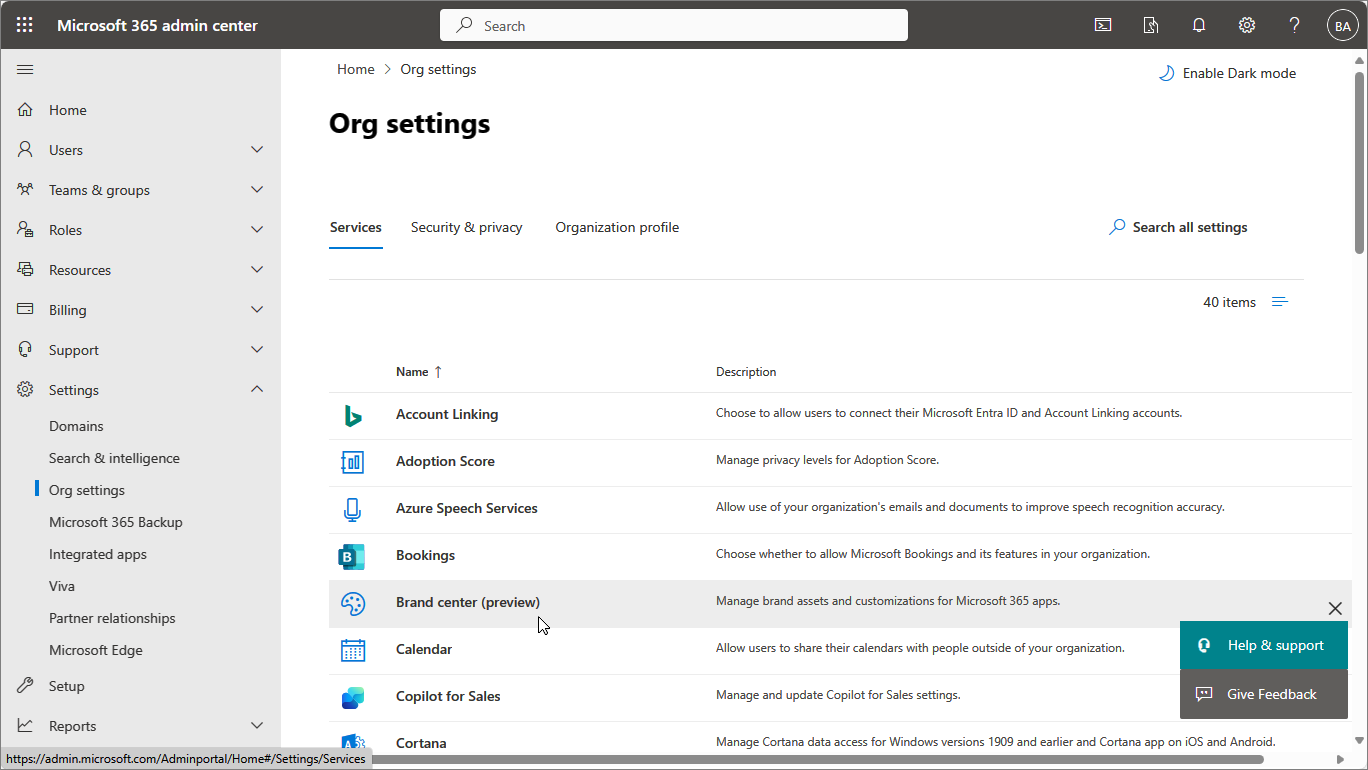Open the app launcher waffle icon
The height and width of the screenshot is (770, 1368).
(x=24, y=24)
